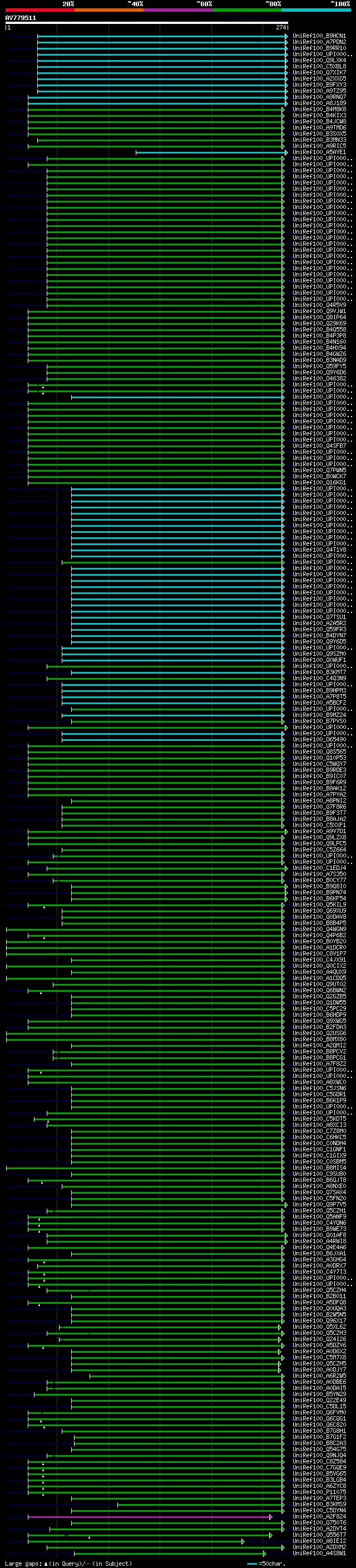Select label UniRef100_A2A5R2

tap(319, 624)
